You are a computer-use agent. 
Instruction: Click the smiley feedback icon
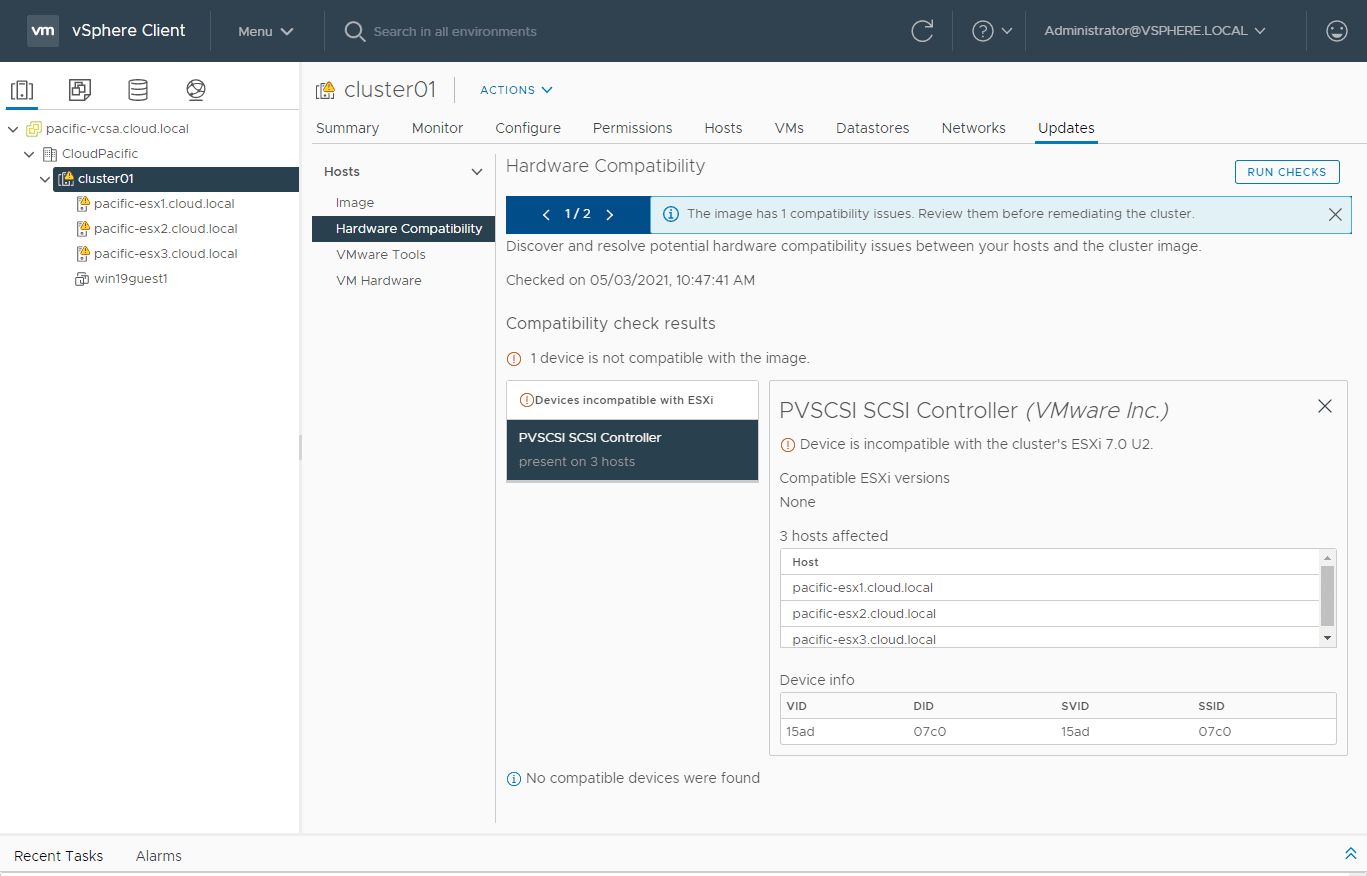pos(1336,31)
